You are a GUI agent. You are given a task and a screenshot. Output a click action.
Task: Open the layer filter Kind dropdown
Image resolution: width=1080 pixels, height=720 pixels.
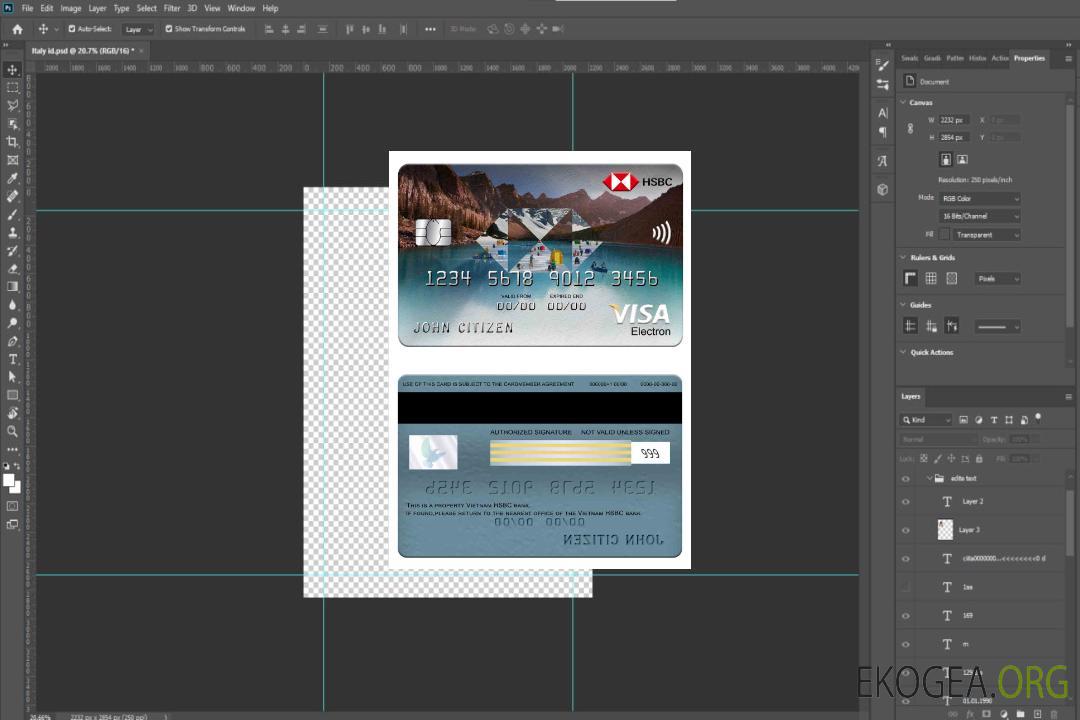point(926,420)
